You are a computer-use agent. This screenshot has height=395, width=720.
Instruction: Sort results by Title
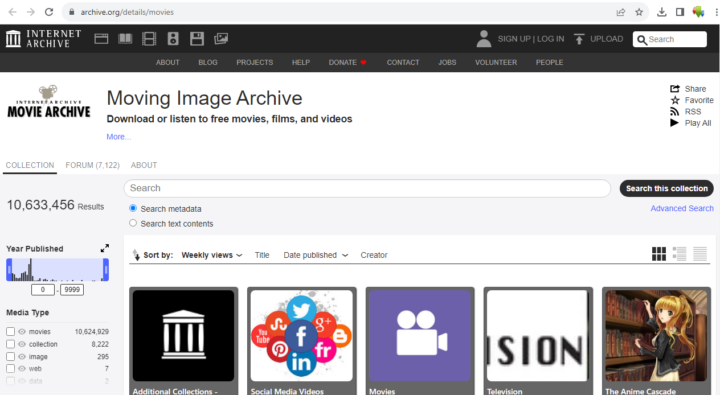point(262,255)
